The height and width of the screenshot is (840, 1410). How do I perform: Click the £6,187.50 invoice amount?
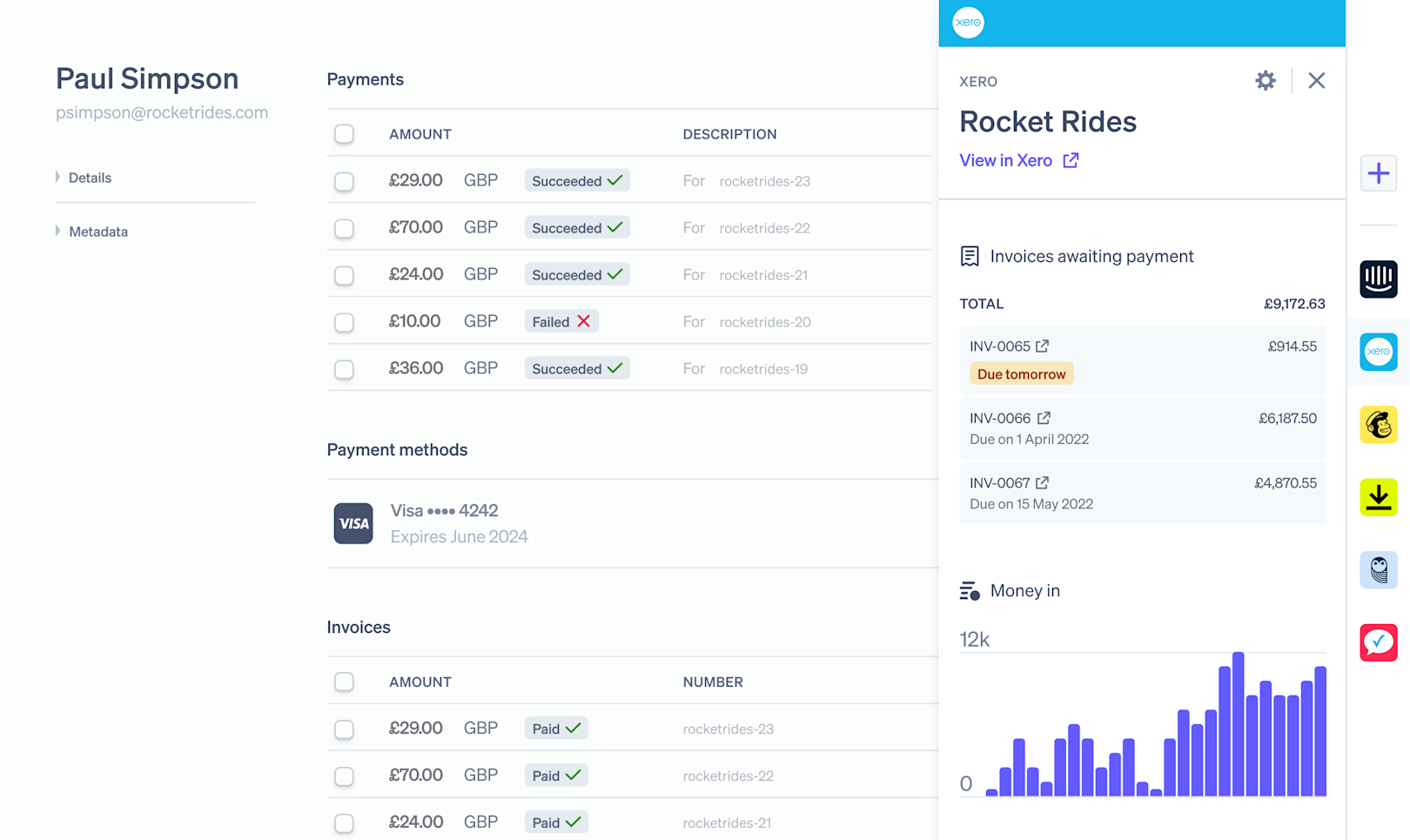click(1287, 418)
